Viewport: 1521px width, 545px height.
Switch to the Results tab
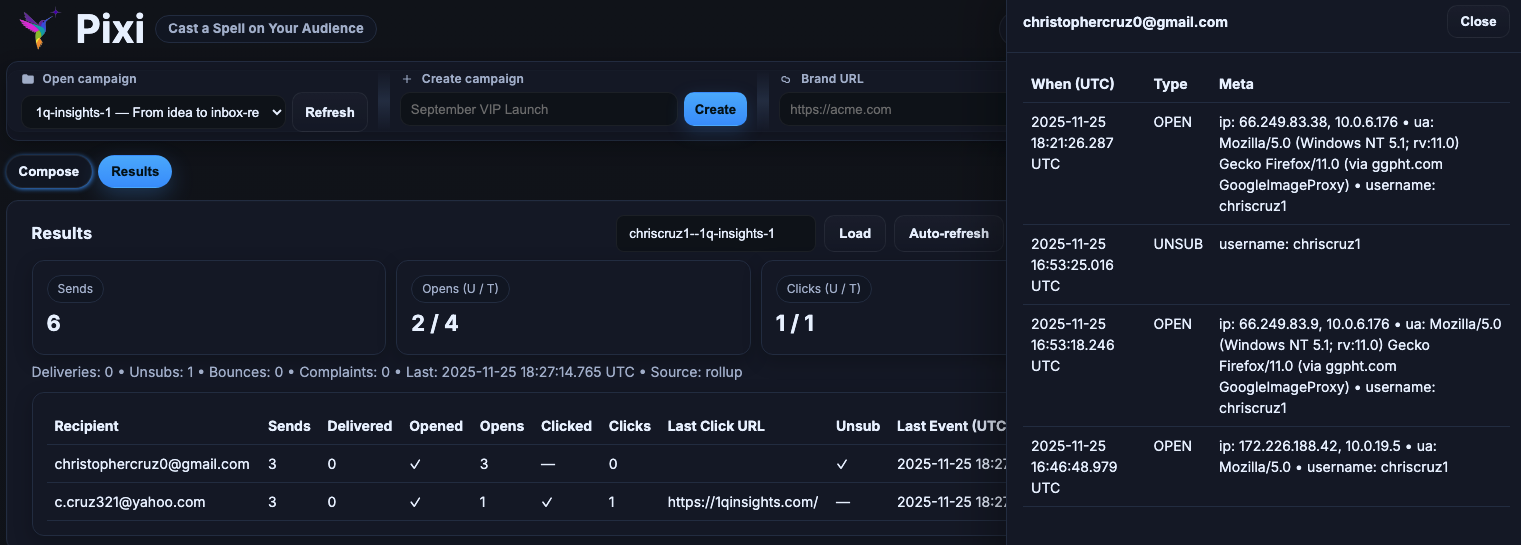(135, 172)
